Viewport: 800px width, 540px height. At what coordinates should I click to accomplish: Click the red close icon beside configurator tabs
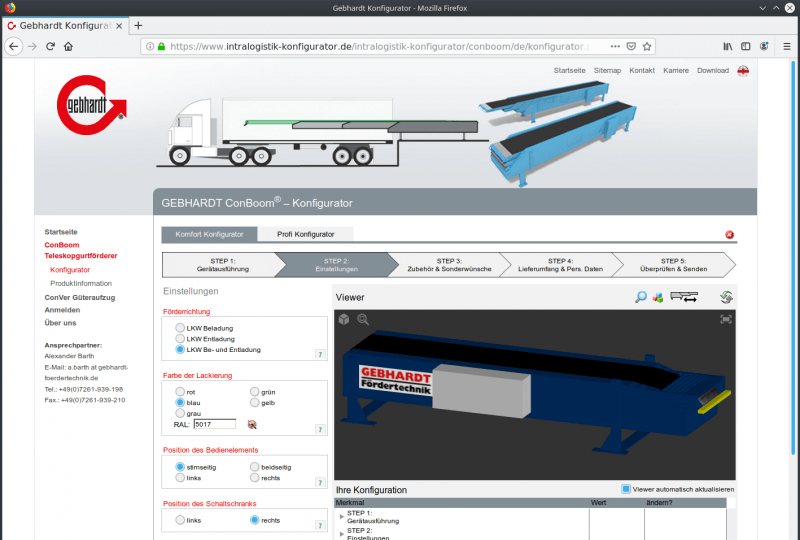pyautogui.click(x=730, y=234)
